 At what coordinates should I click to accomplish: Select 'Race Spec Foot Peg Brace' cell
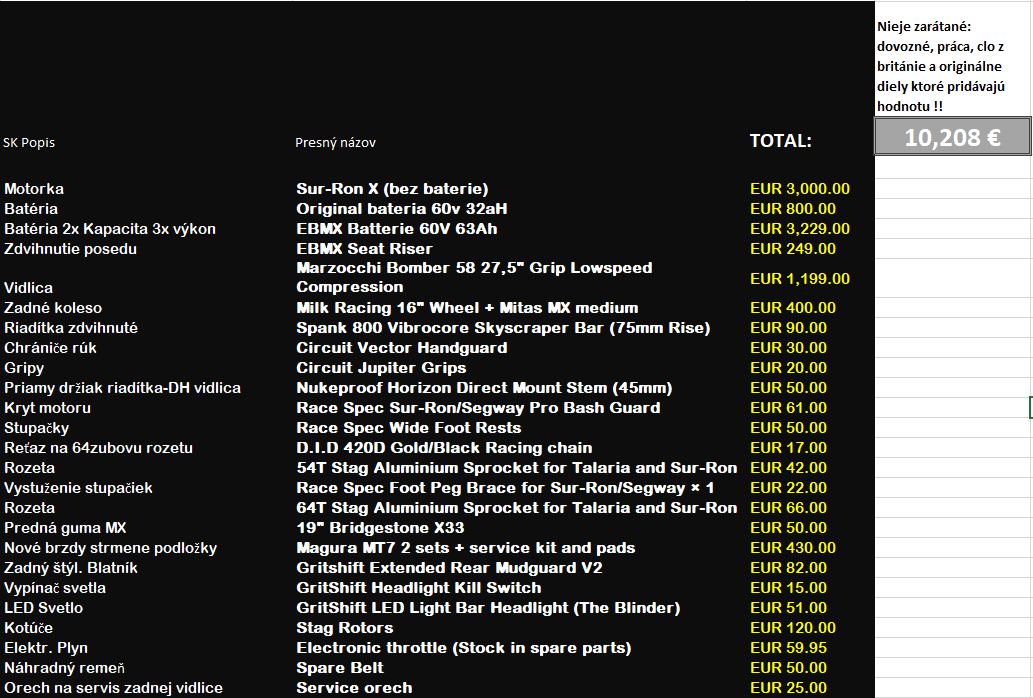point(505,488)
